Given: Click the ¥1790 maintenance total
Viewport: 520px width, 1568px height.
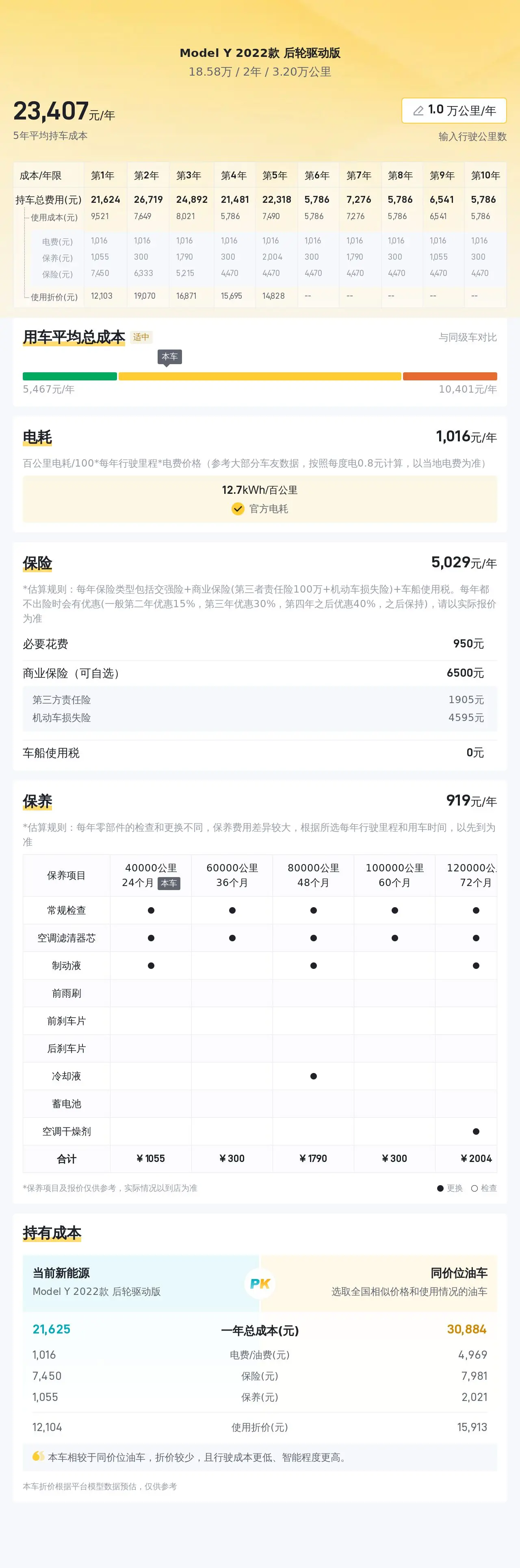Looking at the screenshot, I should [x=313, y=1158].
